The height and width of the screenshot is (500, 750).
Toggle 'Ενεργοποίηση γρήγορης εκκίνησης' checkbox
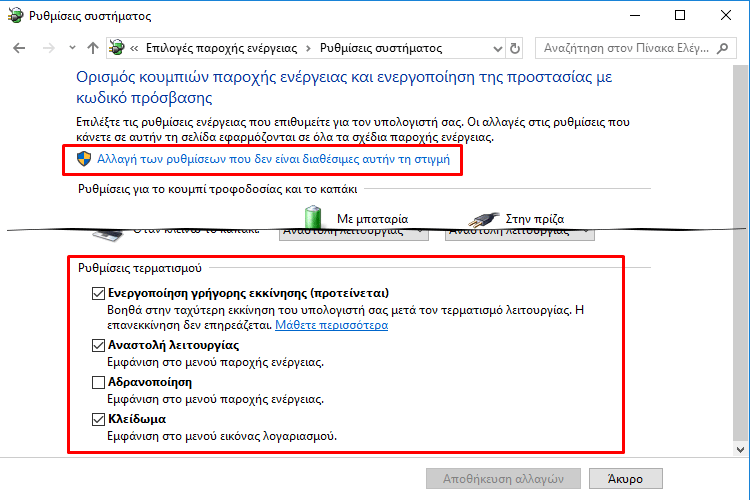[98, 293]
